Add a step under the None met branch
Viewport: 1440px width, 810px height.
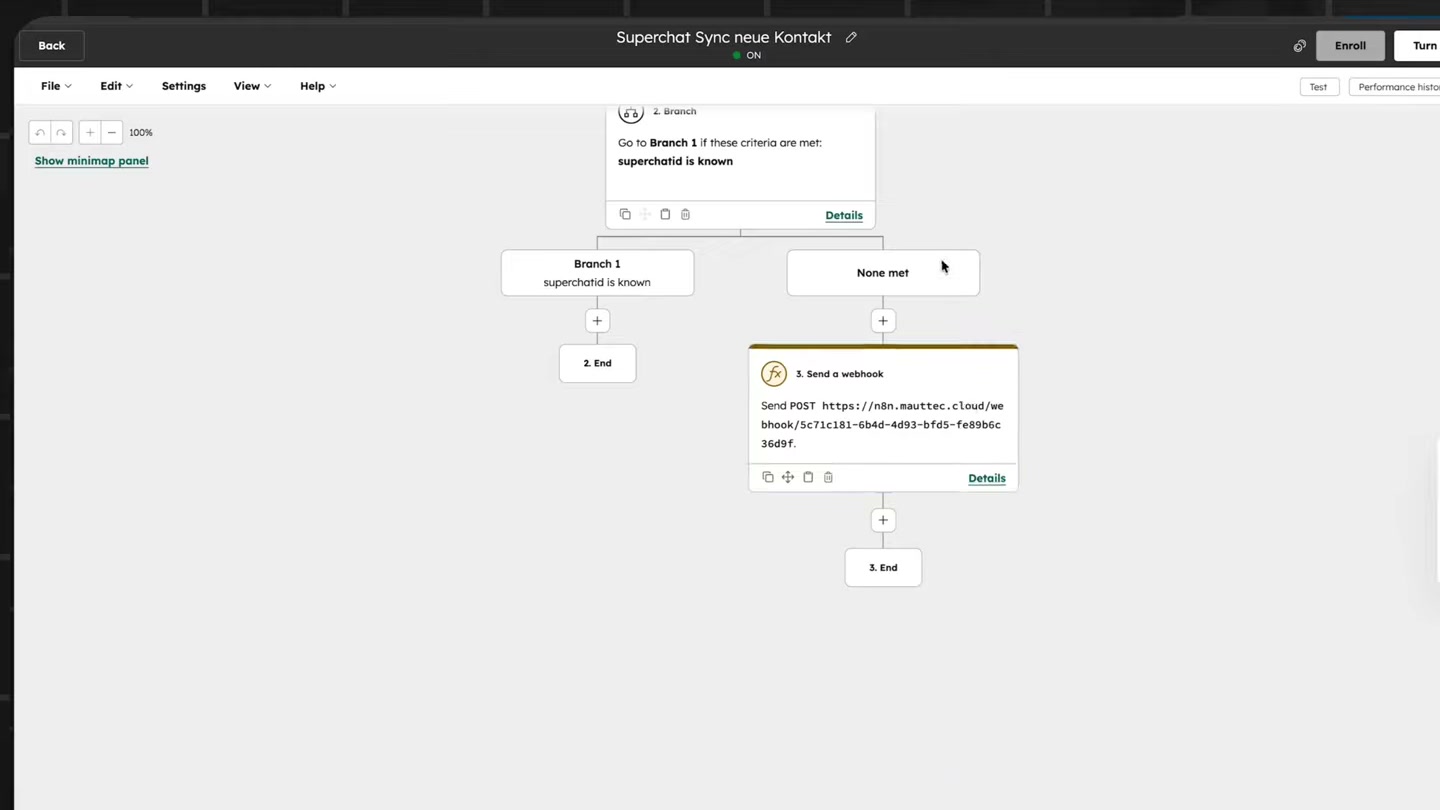point(882,320)
